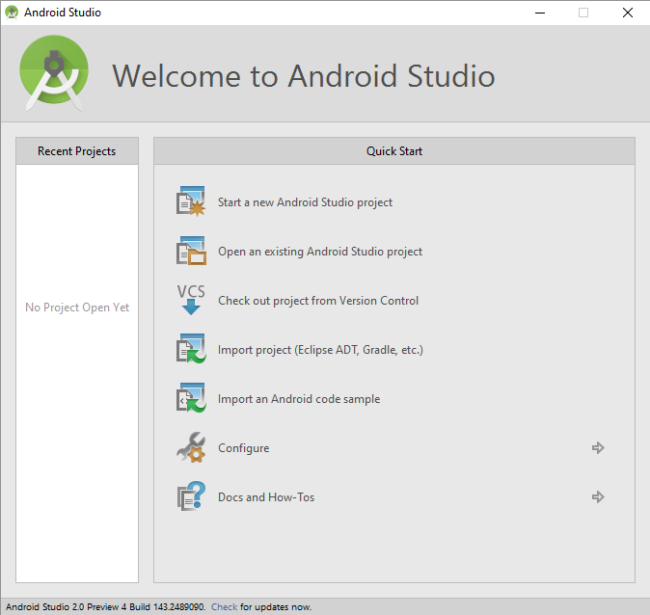650x615 pixels.
Task: Click the Import Android code sample icon
Action: tap(191, 399)
